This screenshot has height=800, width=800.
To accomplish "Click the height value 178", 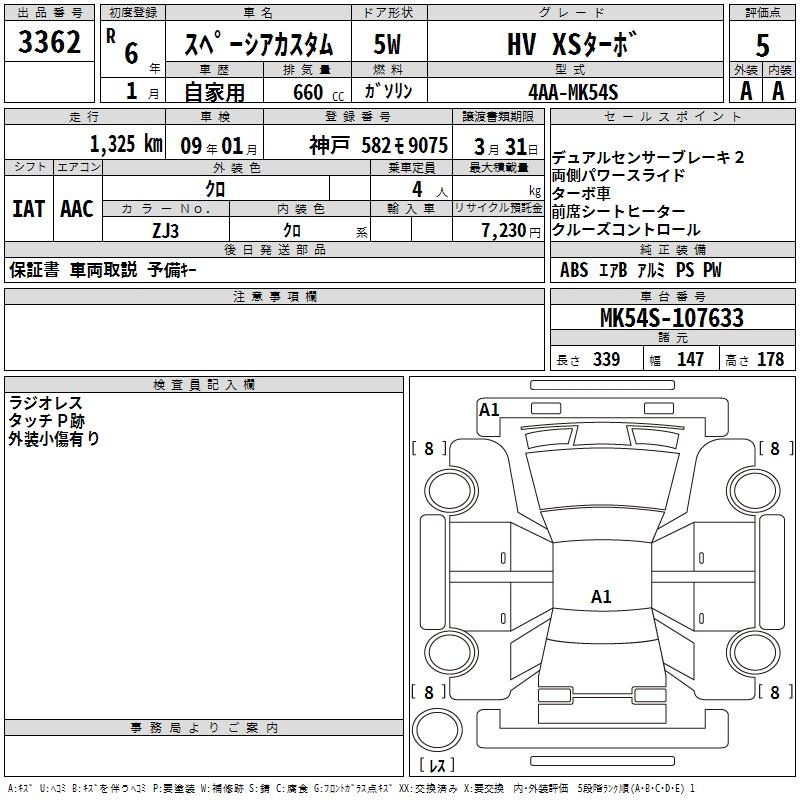I will pos(770,359).
